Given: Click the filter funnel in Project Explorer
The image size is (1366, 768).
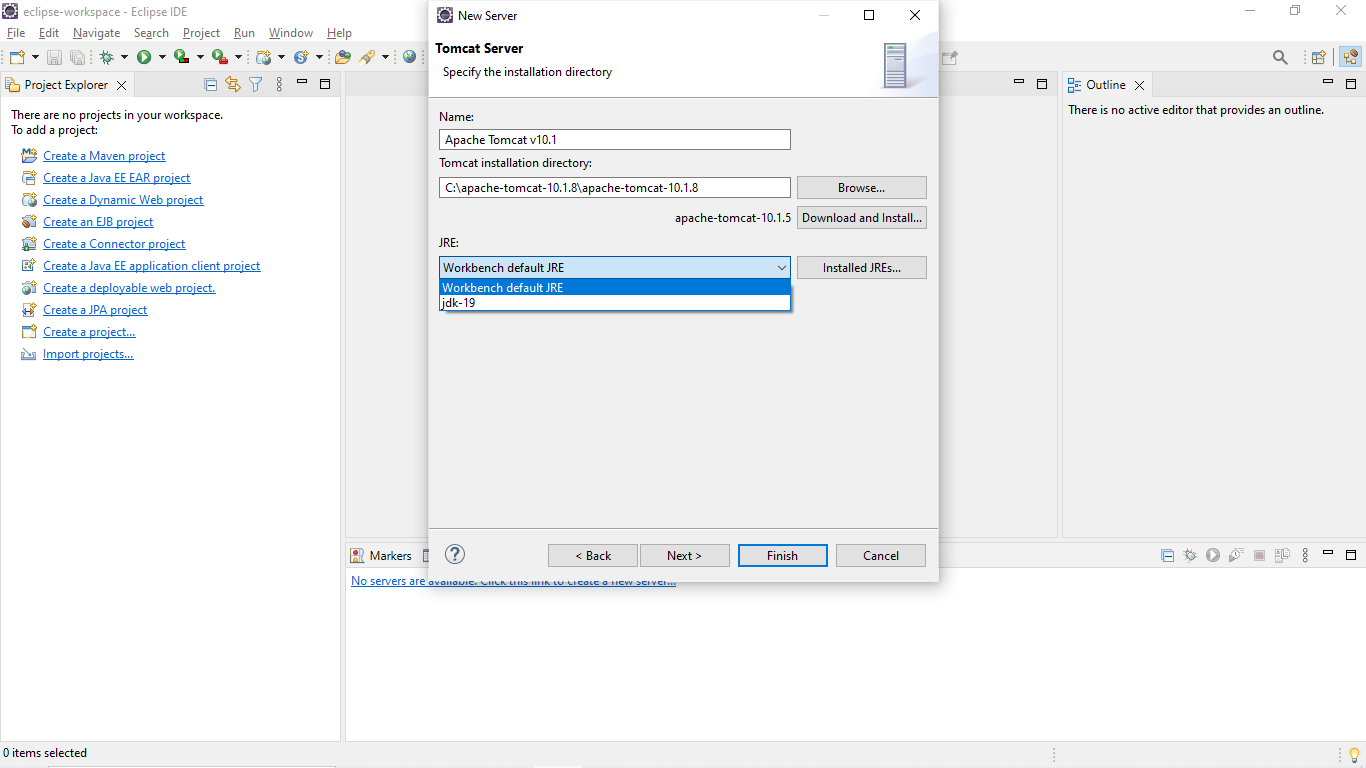Looking at the screenshot, I should tap(256, 85).
